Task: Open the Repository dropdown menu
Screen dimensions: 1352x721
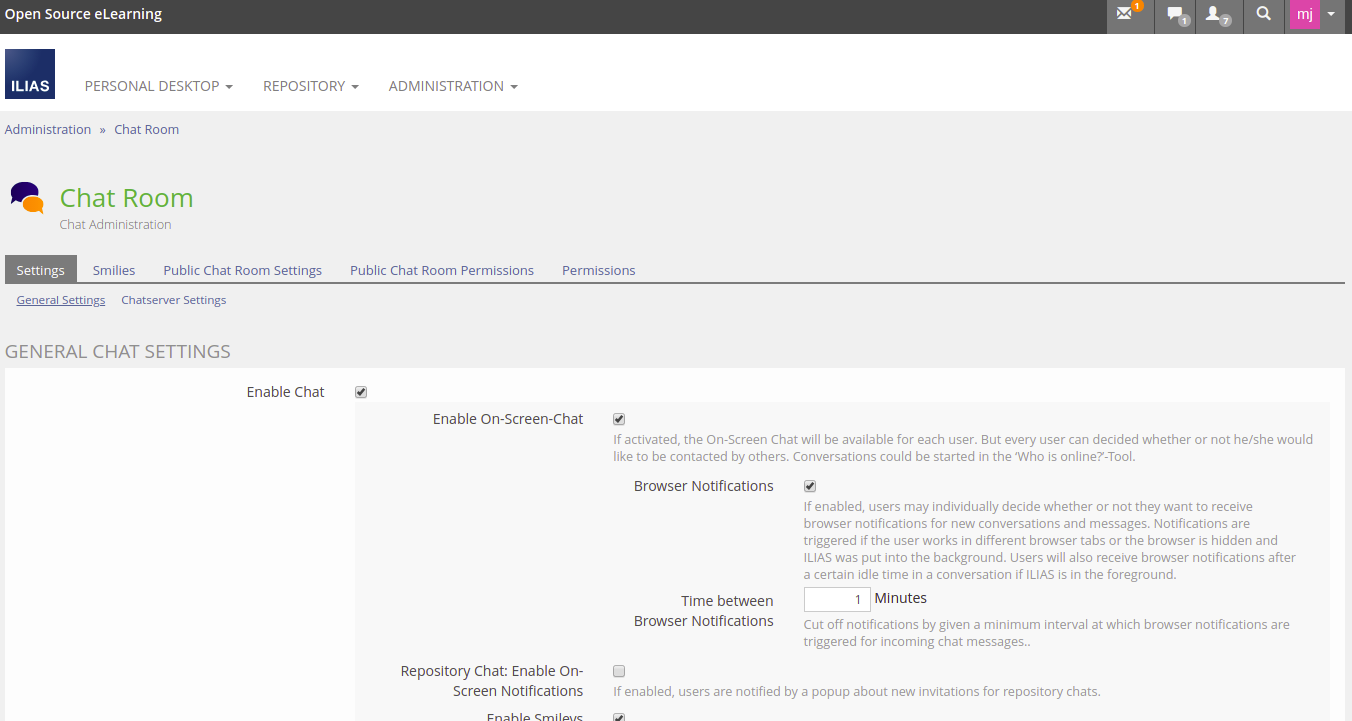Action: (x=310, y=86)
